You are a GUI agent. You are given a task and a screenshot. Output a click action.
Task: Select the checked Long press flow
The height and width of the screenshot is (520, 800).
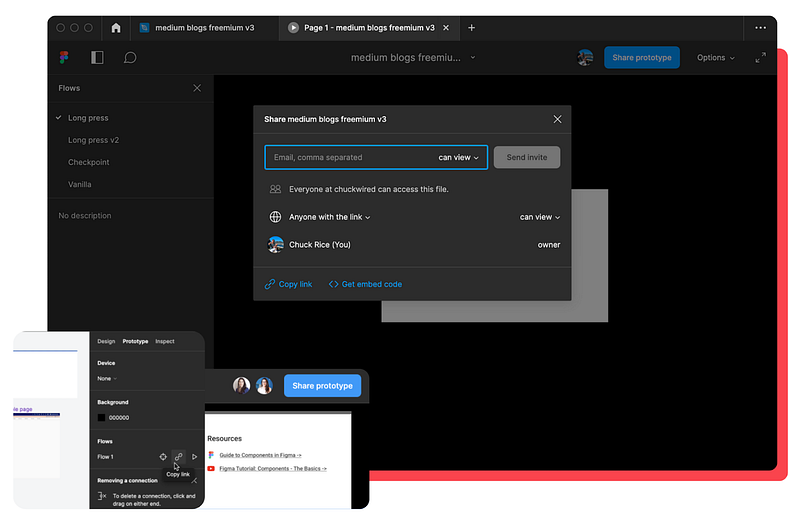click(x=88, y=118)
